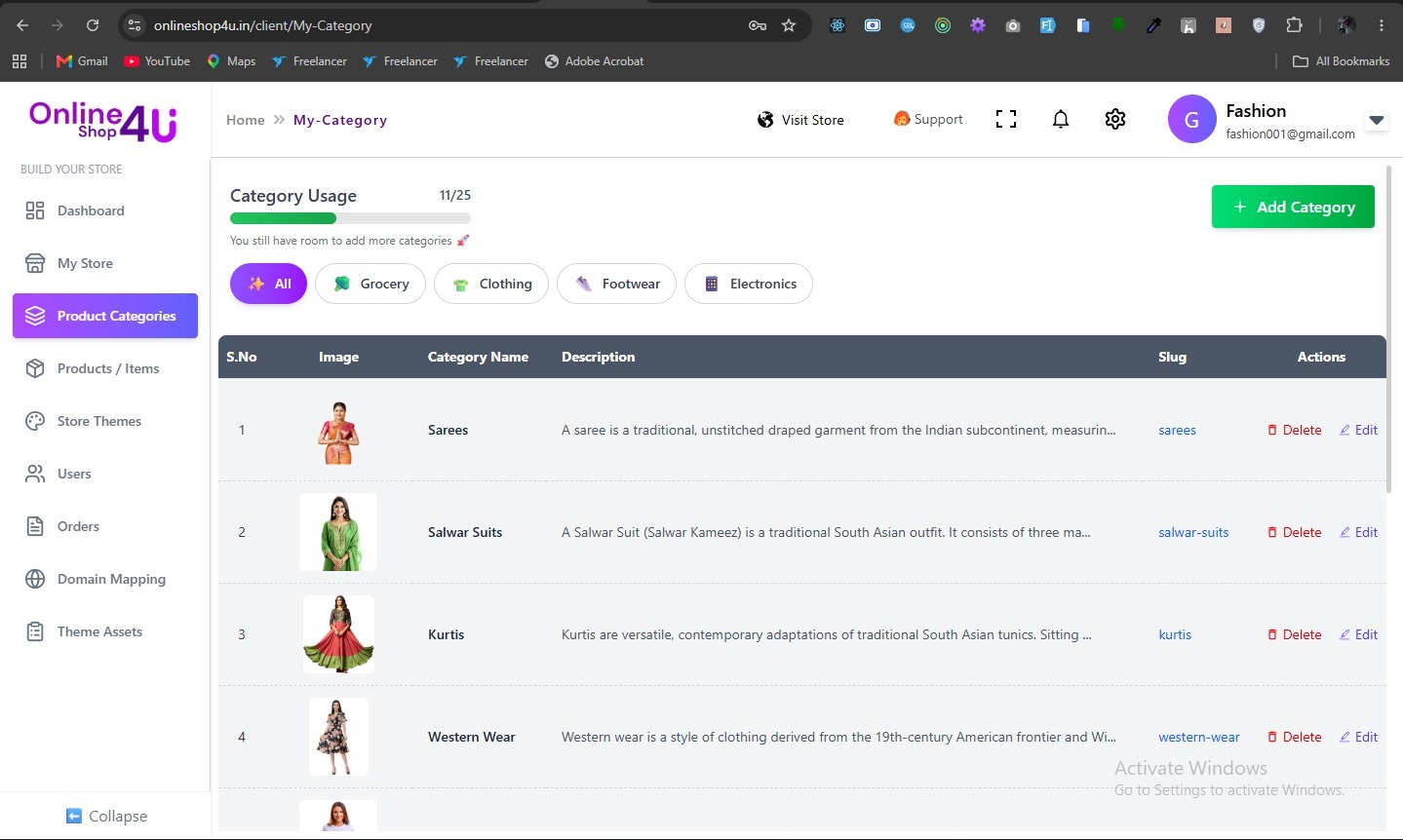Viewport: 1403px width, 840px height.
Task: Click the OnlineShop4U logo
Action: click(x=103, y=122)
